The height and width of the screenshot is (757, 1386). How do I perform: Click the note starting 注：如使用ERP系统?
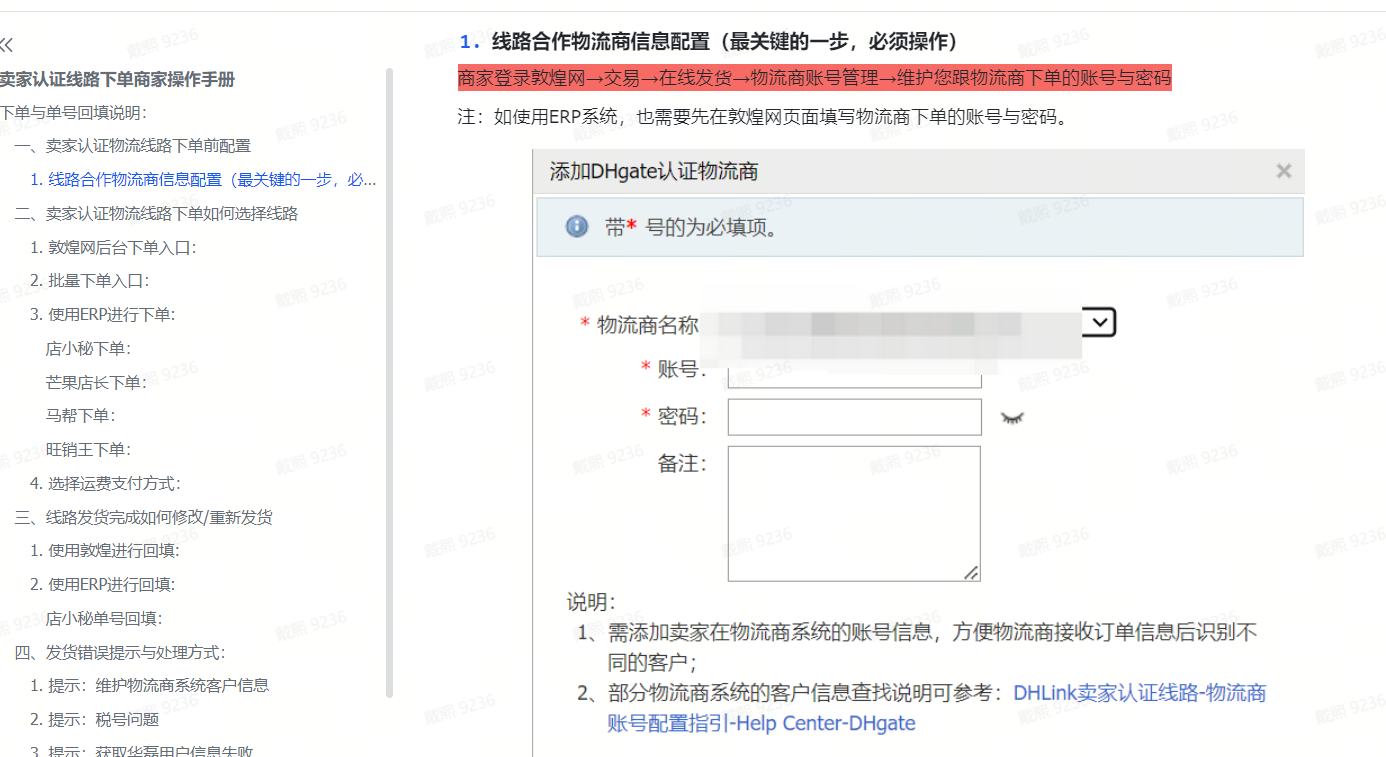[763, 117]
